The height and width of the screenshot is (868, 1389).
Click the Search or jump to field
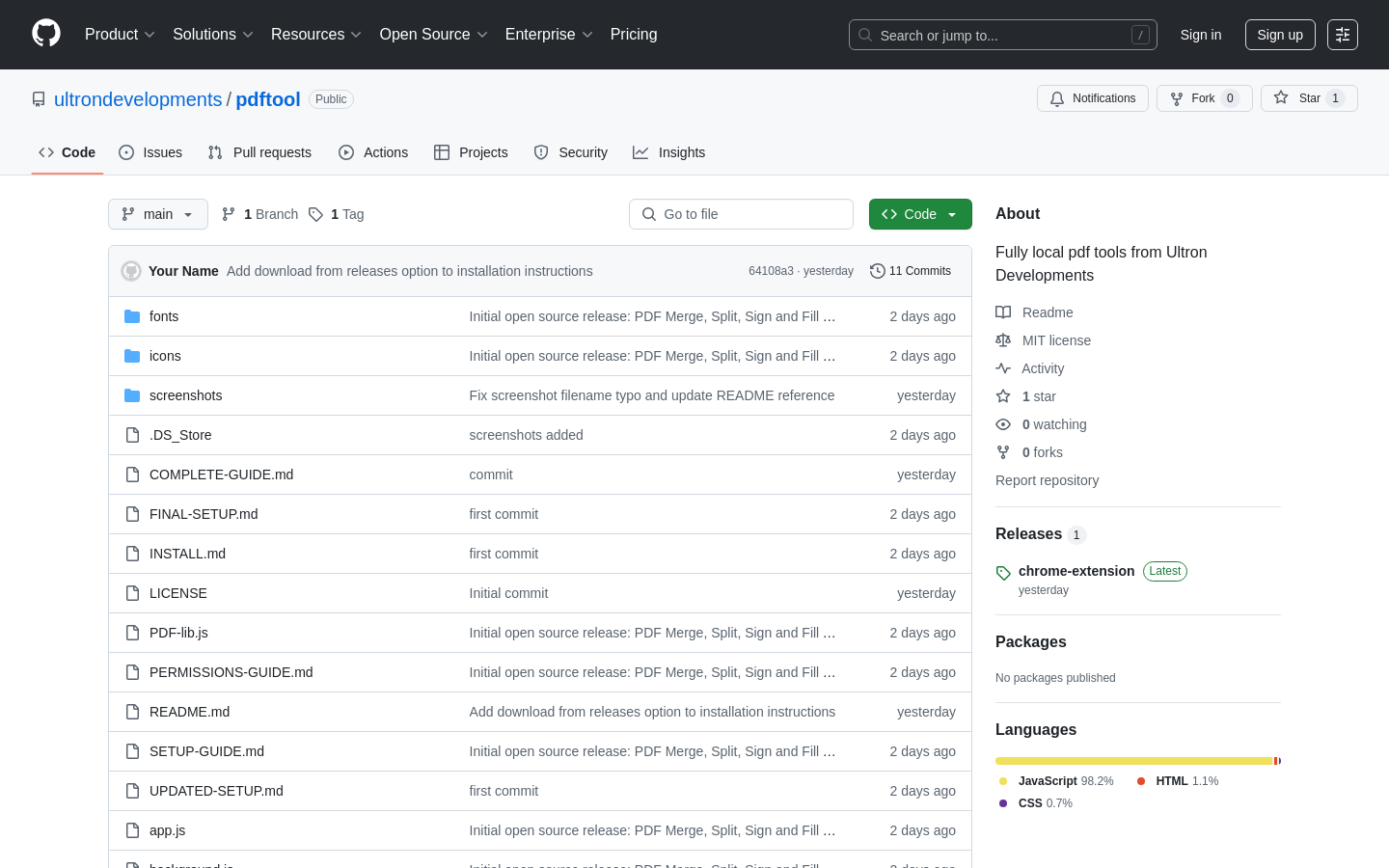[1003, 35]
